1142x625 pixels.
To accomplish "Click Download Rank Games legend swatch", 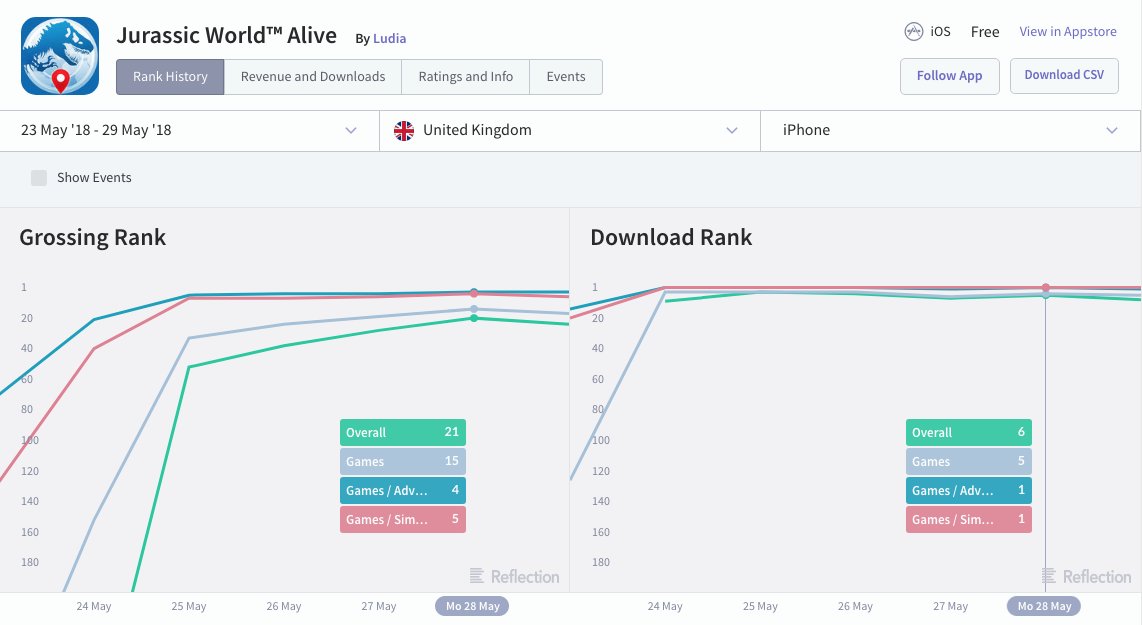I will coord(969,461).
